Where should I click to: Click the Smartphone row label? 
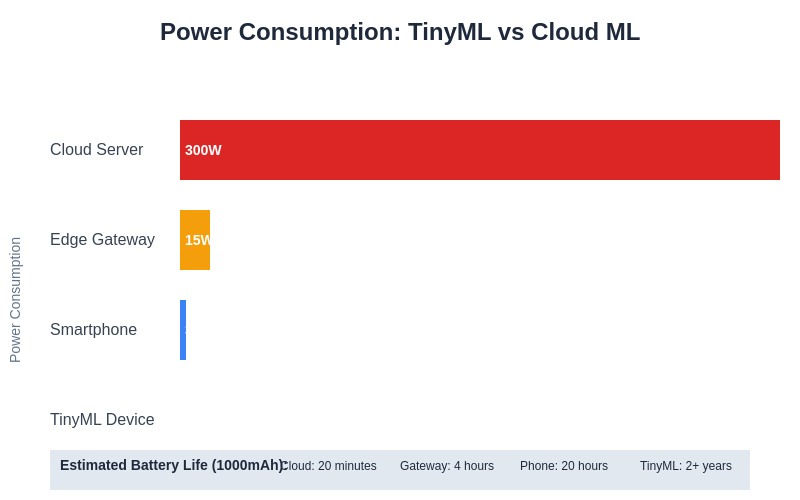click(x=93, y=330)
